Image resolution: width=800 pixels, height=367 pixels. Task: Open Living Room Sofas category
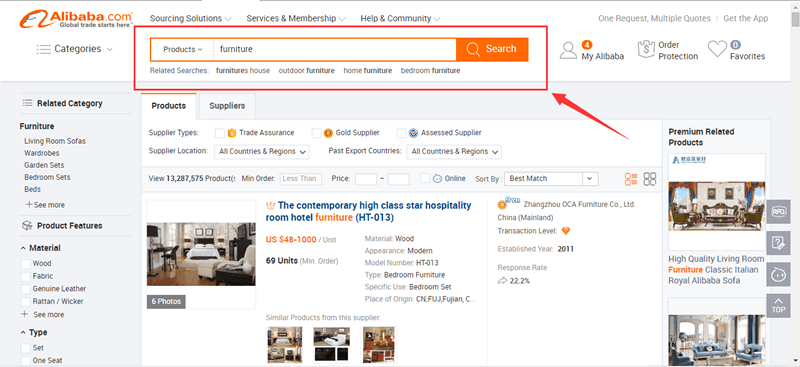pos(55,141)
